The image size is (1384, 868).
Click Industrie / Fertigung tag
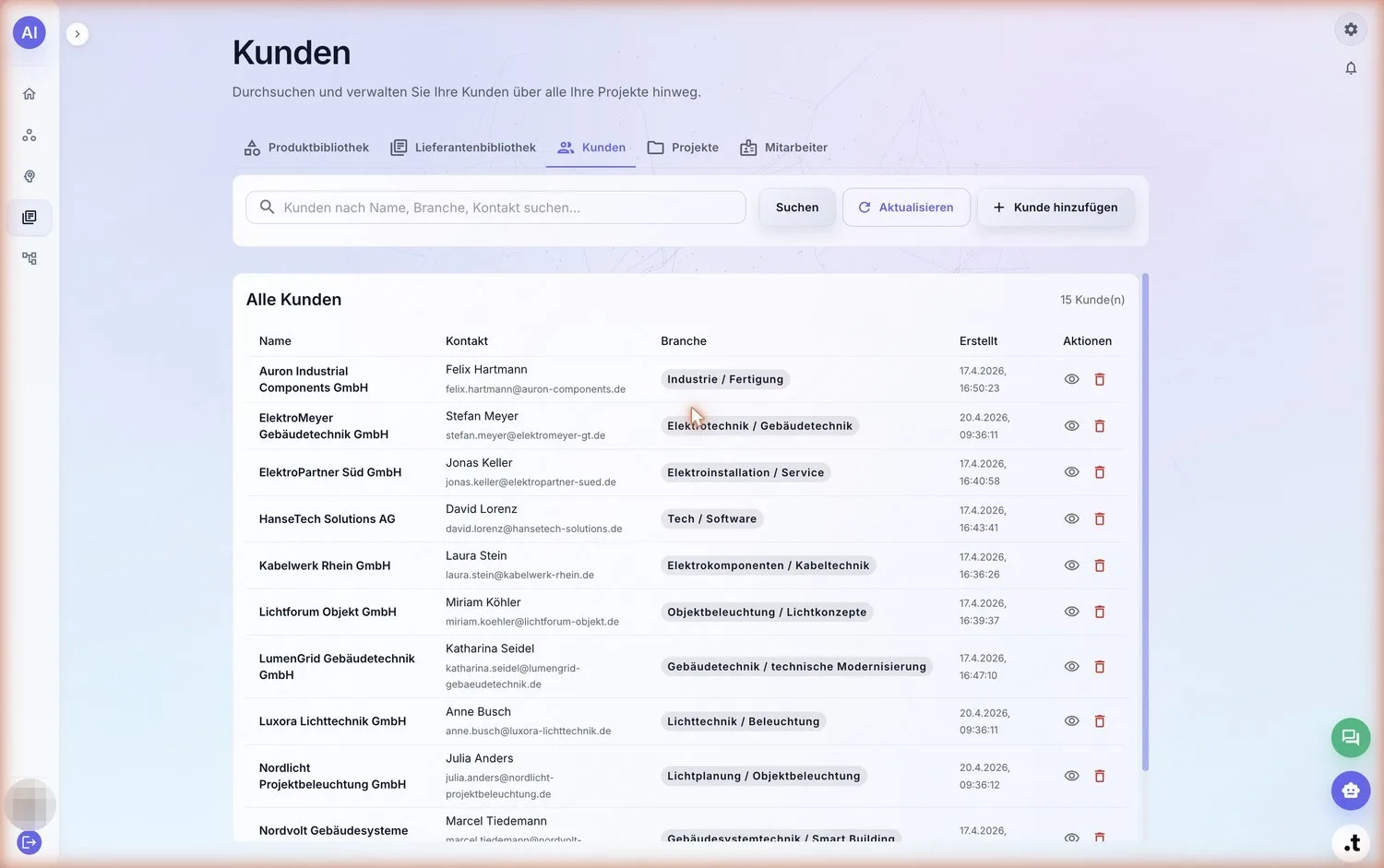pyautogui.click(x=725, y=379)
